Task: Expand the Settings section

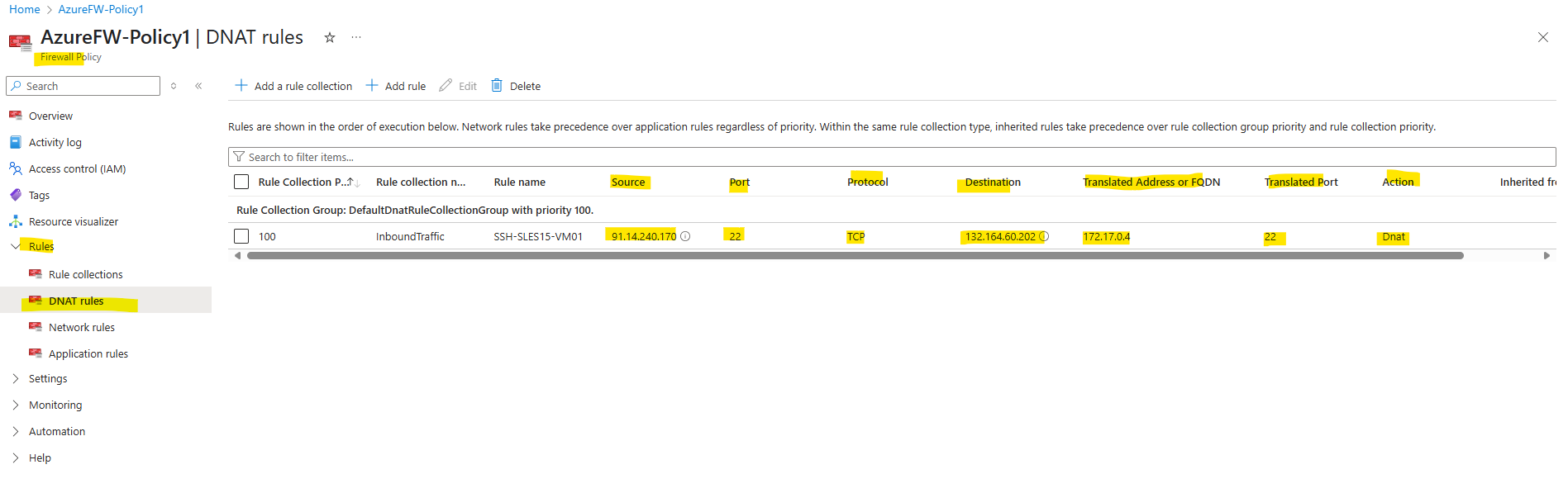Action: [x=16, y=378]
